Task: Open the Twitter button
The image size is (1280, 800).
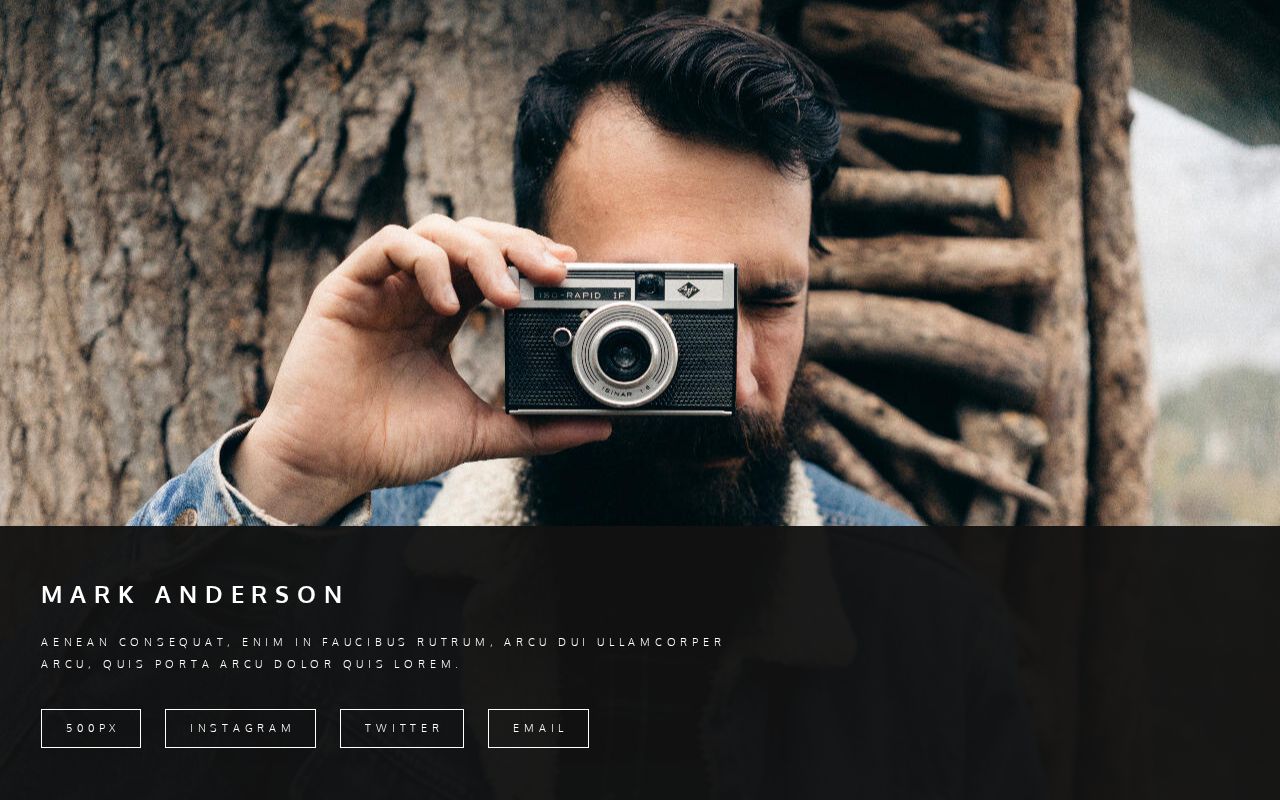Action: pyautogui.click(x=402, y=728)
